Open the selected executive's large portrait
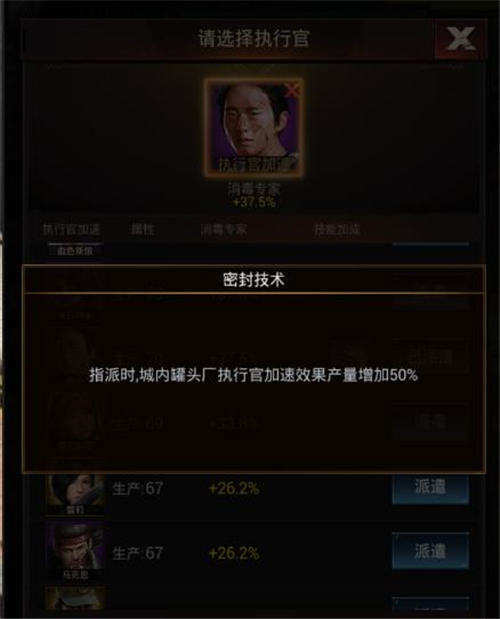This screenshot has width=500, height=619. coord(254,128)
